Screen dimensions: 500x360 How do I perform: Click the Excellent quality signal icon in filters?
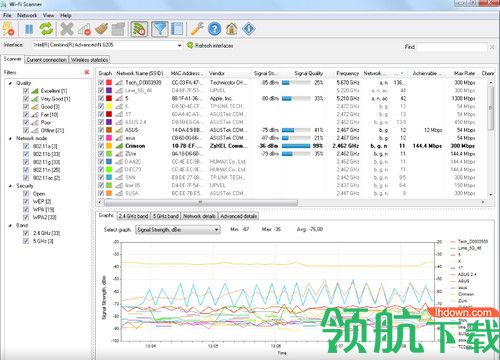coord(35,91)
